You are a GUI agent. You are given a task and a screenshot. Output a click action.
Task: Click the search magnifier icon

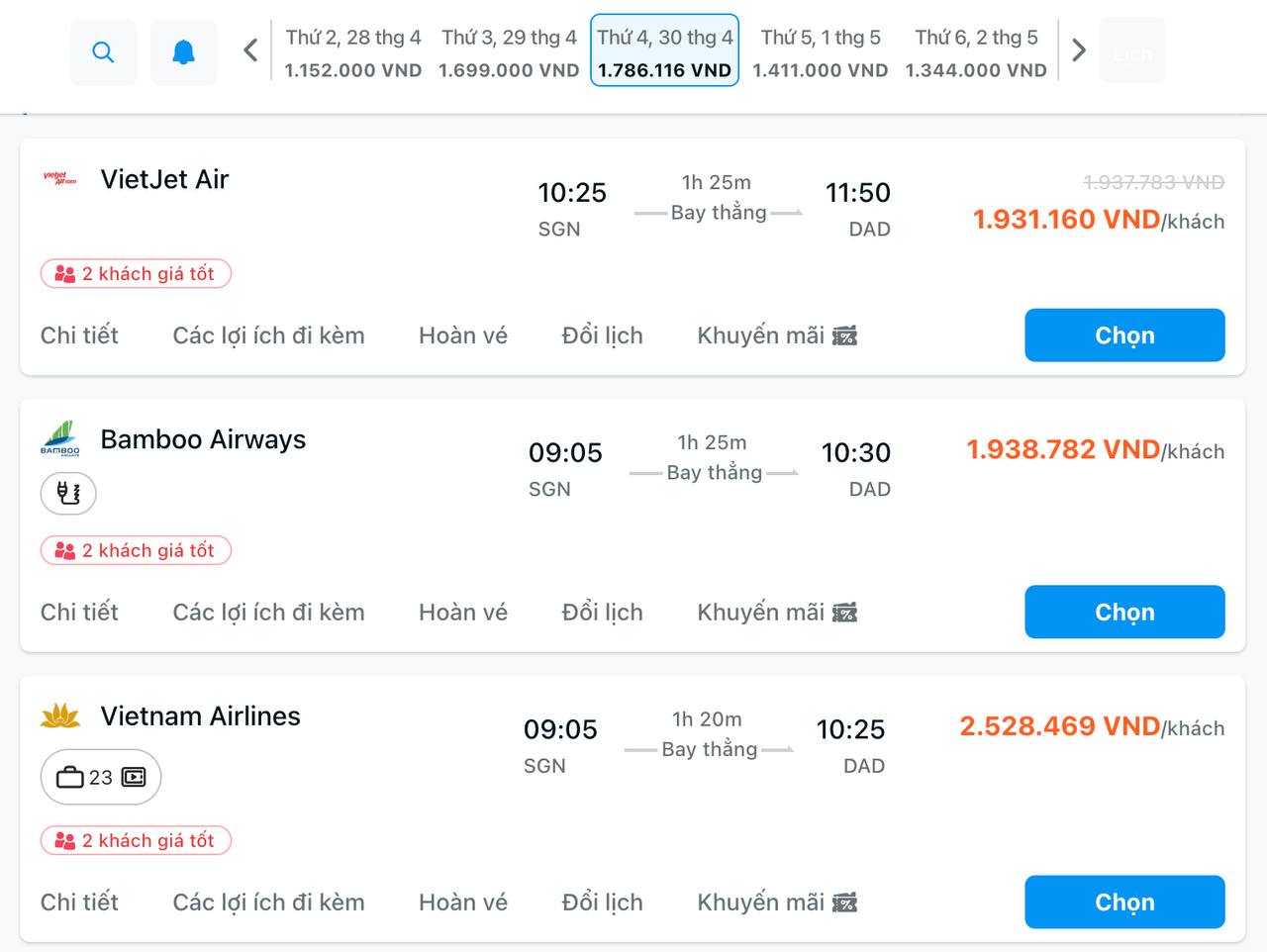click(103, 51)
